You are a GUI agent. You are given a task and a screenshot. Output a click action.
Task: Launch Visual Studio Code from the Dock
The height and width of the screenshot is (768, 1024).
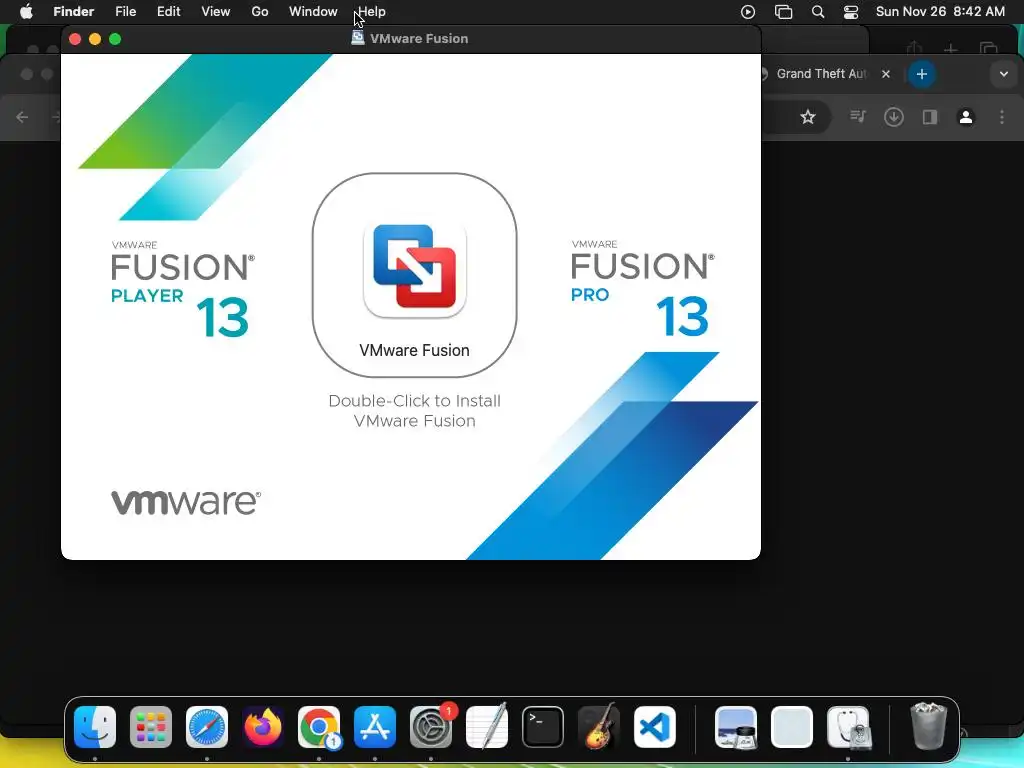[x=654, y=727]
